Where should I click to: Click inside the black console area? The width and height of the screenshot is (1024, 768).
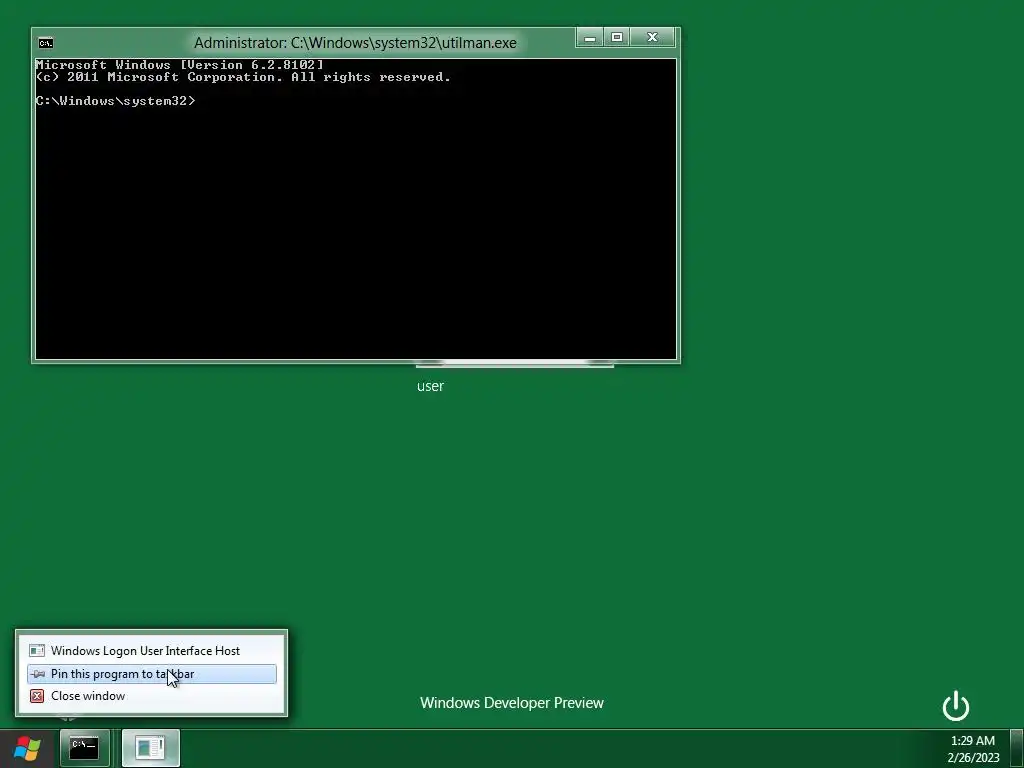[x=356, y=209]
